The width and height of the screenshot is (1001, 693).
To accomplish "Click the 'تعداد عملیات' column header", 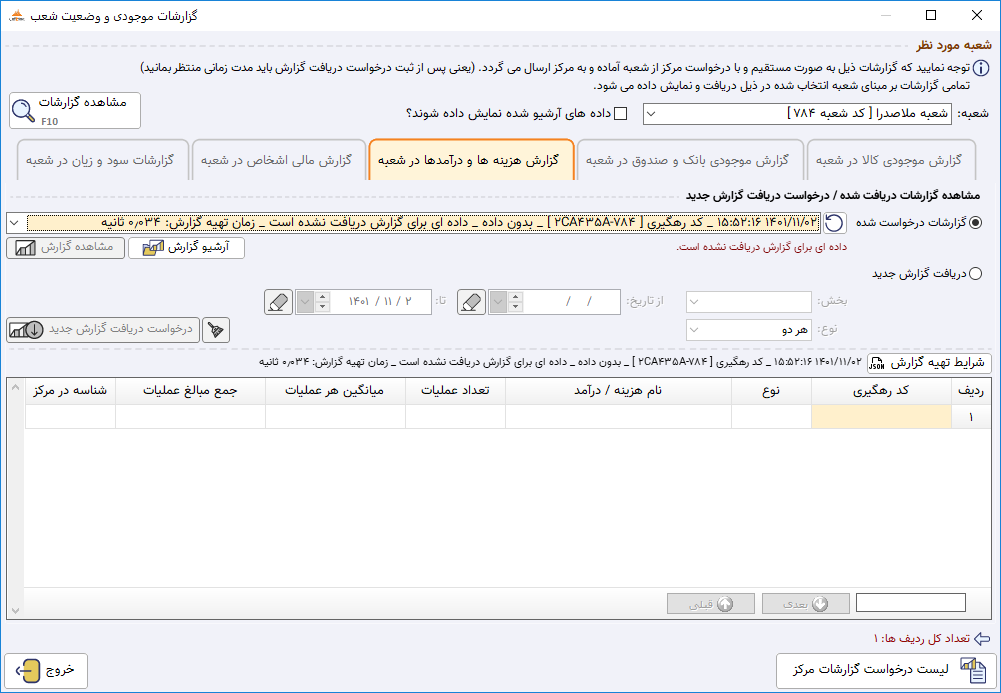I will pos(455,391).
